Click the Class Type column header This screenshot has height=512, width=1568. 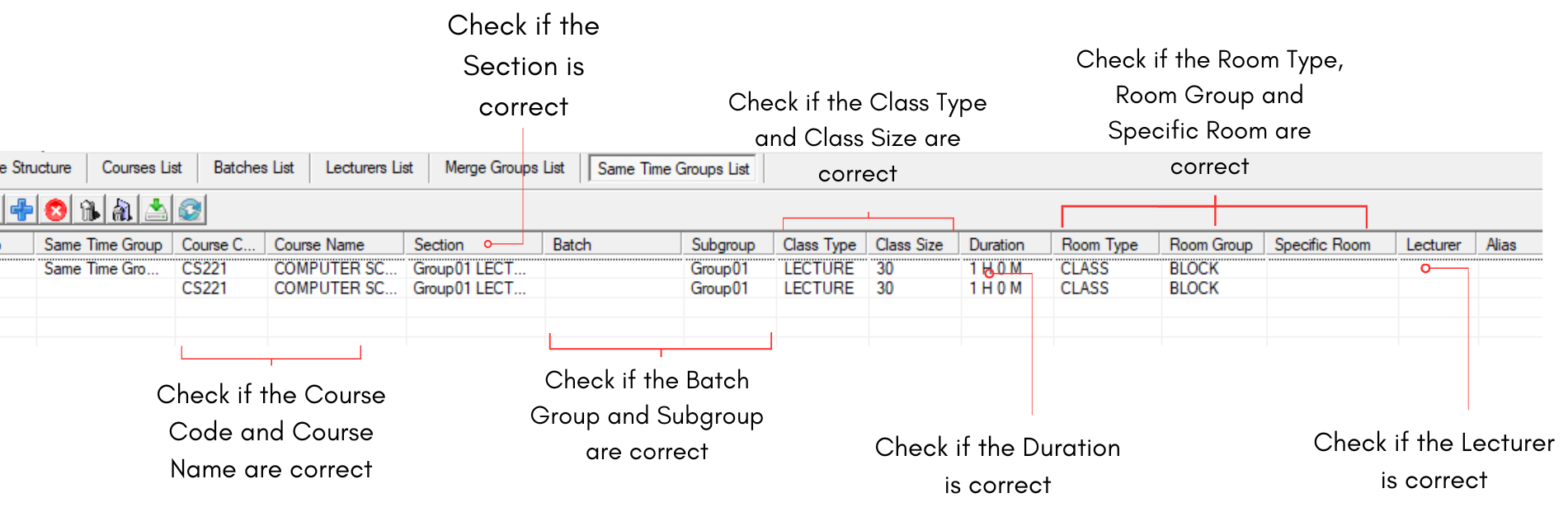(x=819, y=245)
